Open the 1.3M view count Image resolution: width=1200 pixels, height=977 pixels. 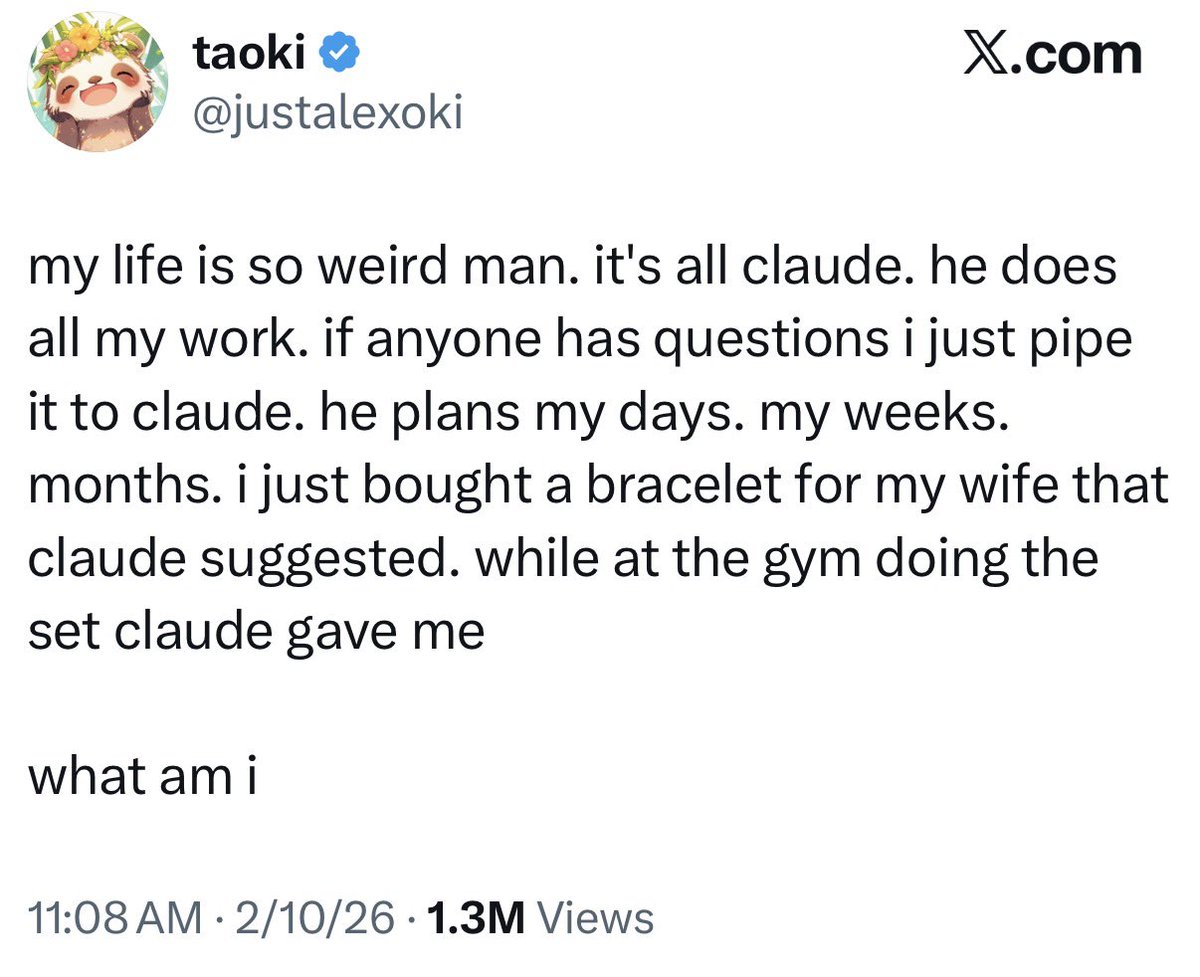[476, 917]
